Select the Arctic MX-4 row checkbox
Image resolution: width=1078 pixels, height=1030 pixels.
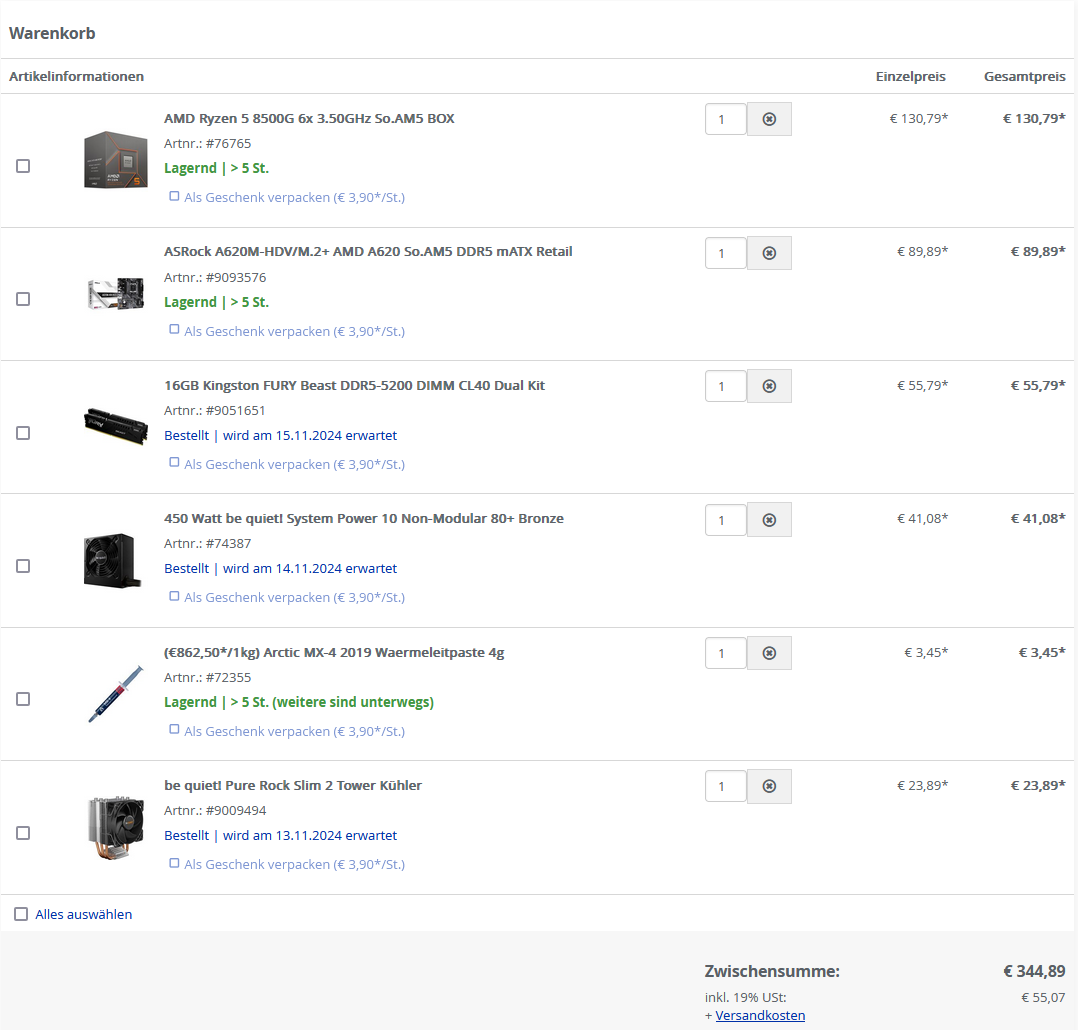[23, 699]
